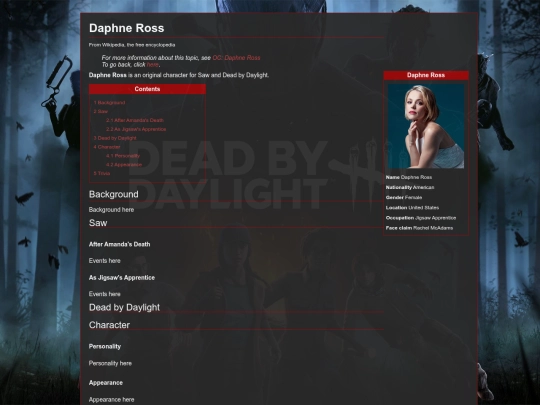Open '2.2 As Jigsaw's Apprentice' contents entry
Viewport: 540px width, 405px height.
pos(136,129)
